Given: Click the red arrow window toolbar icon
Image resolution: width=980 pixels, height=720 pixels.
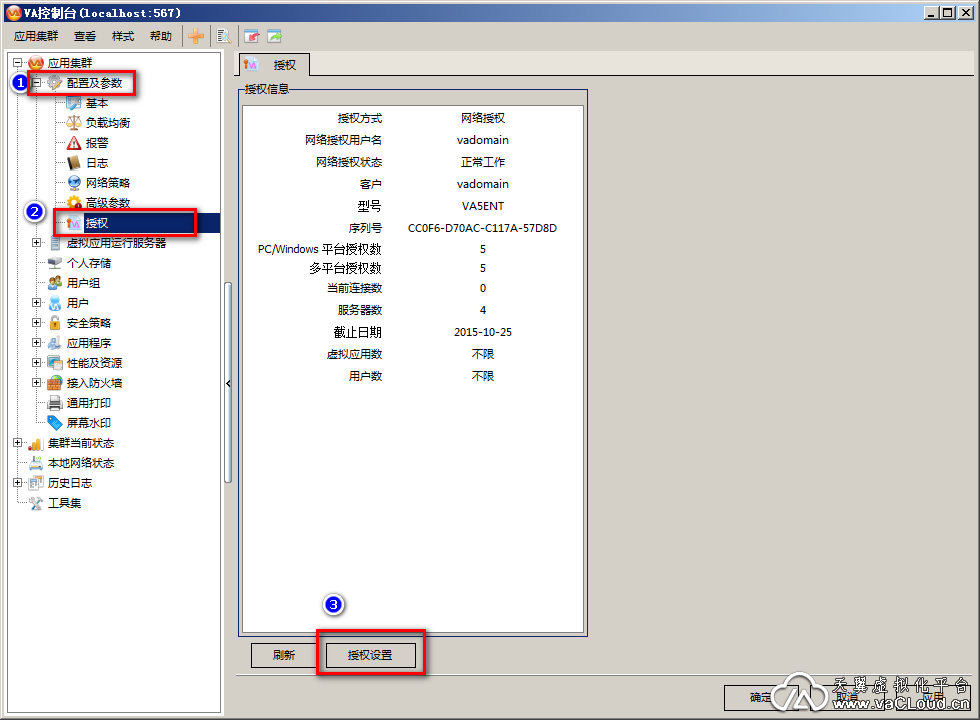Looking at the screenshot, I should (x=251, y=36).
